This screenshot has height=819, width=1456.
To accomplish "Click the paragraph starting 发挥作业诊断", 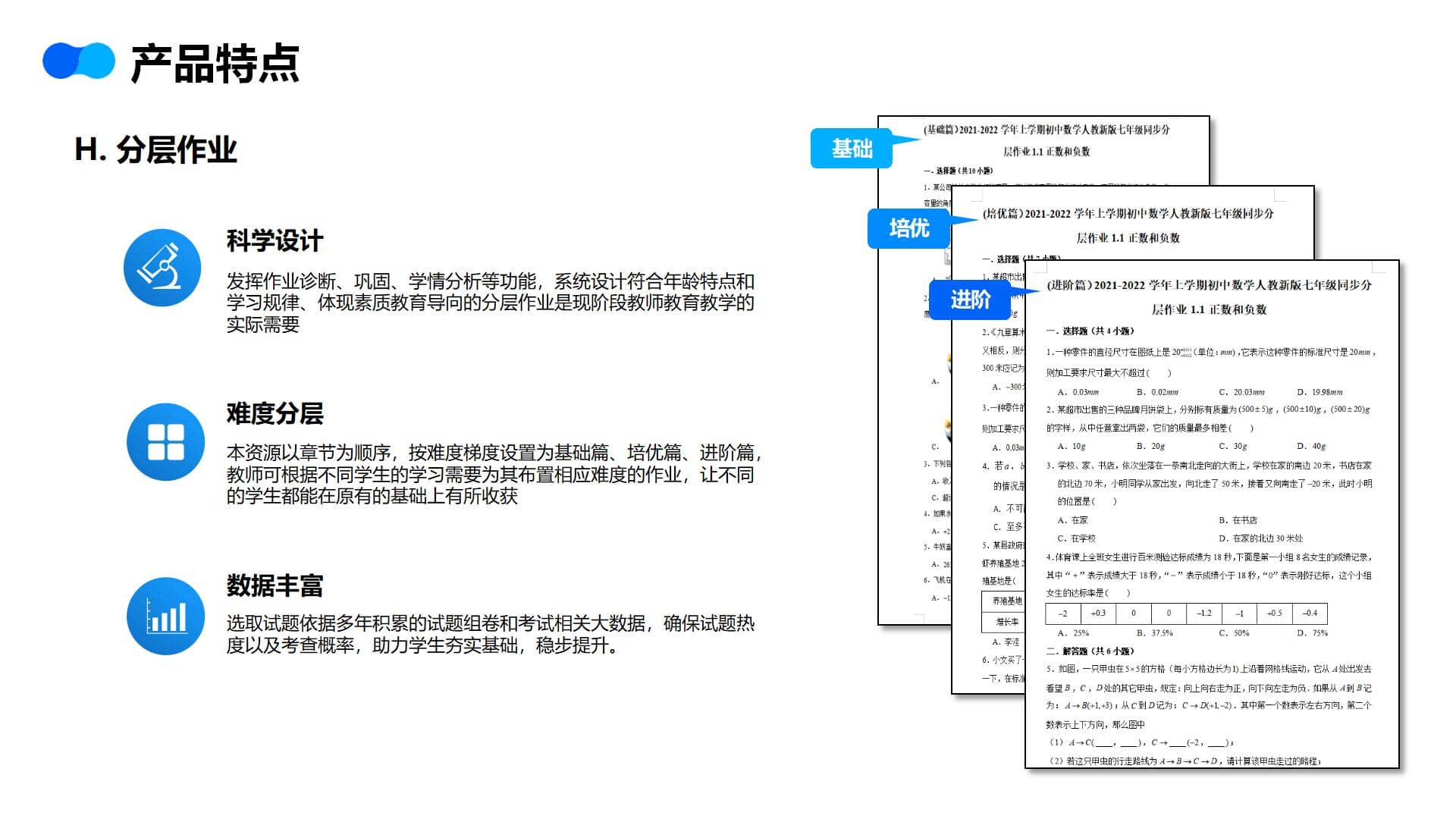I will click(490, 303).
